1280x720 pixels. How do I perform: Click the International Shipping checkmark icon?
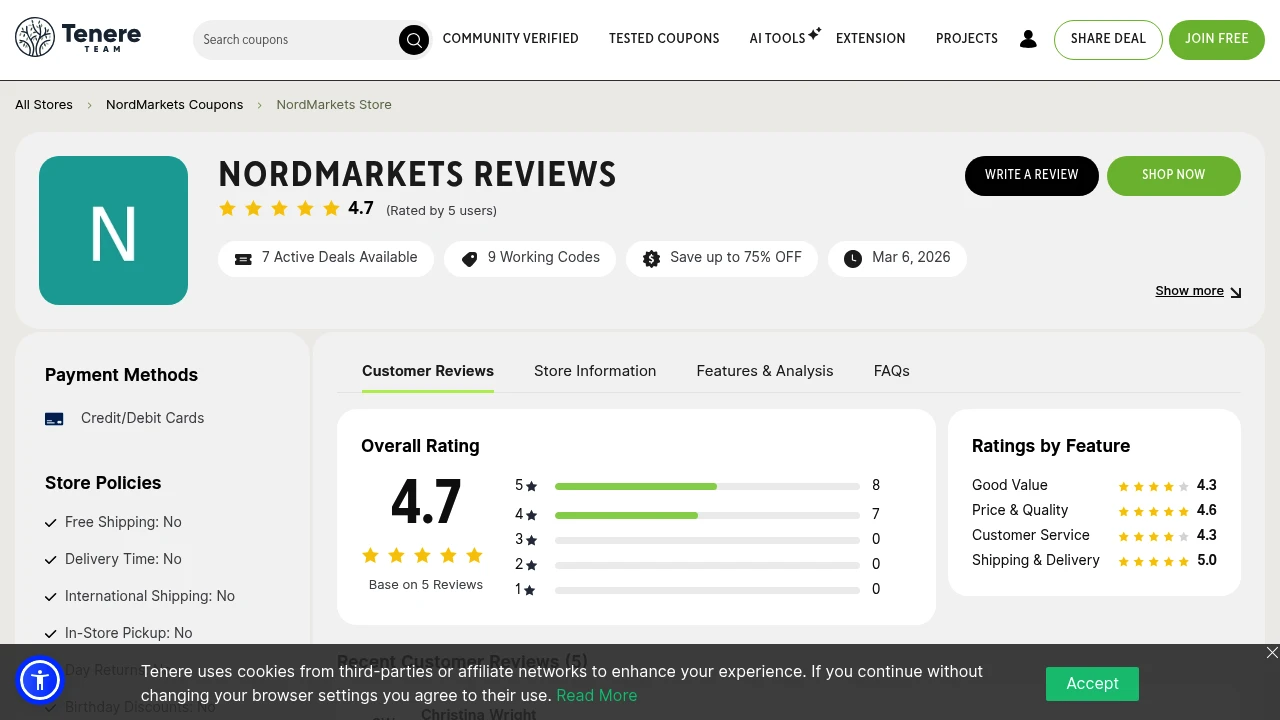pos(51,597)
